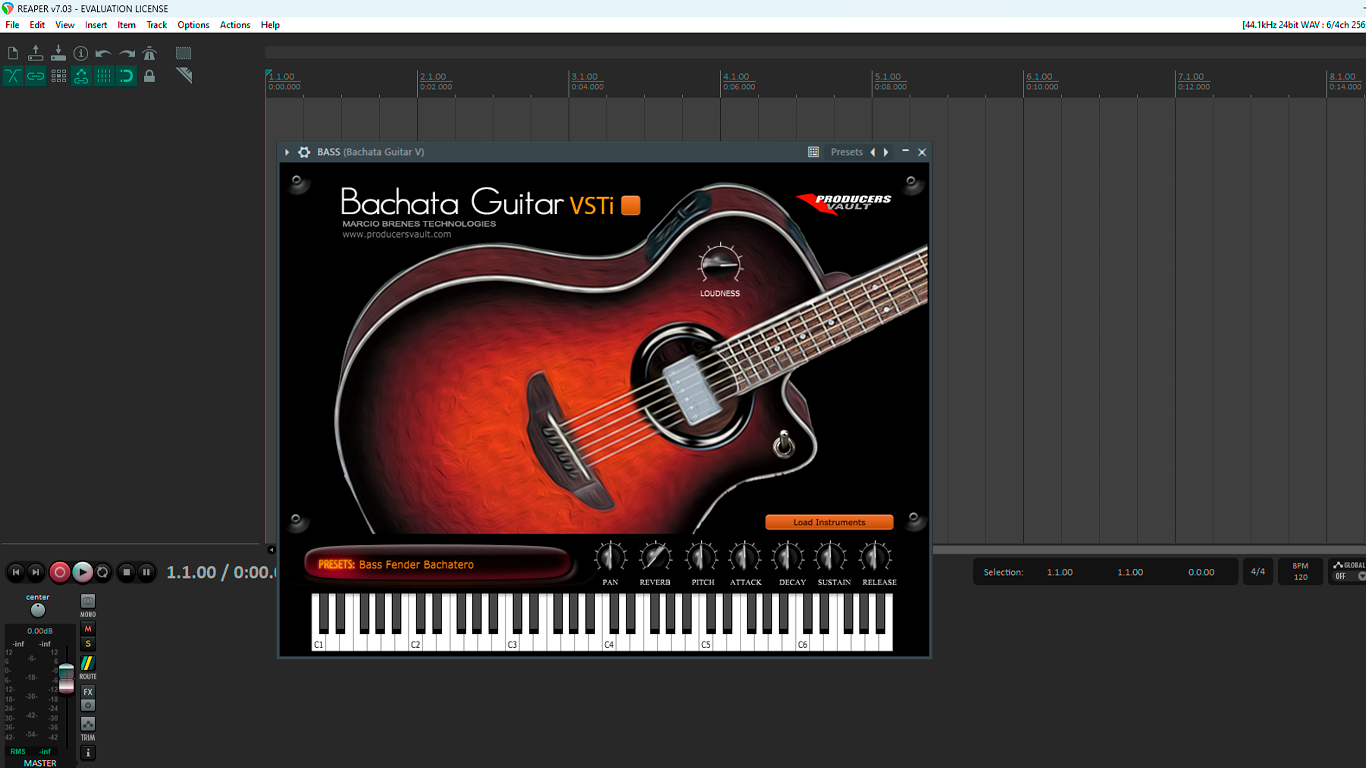Image resolution: width=1366 pixels, height=768 pixels.
Task: Go to project end transport button
Action: (36, 572)
